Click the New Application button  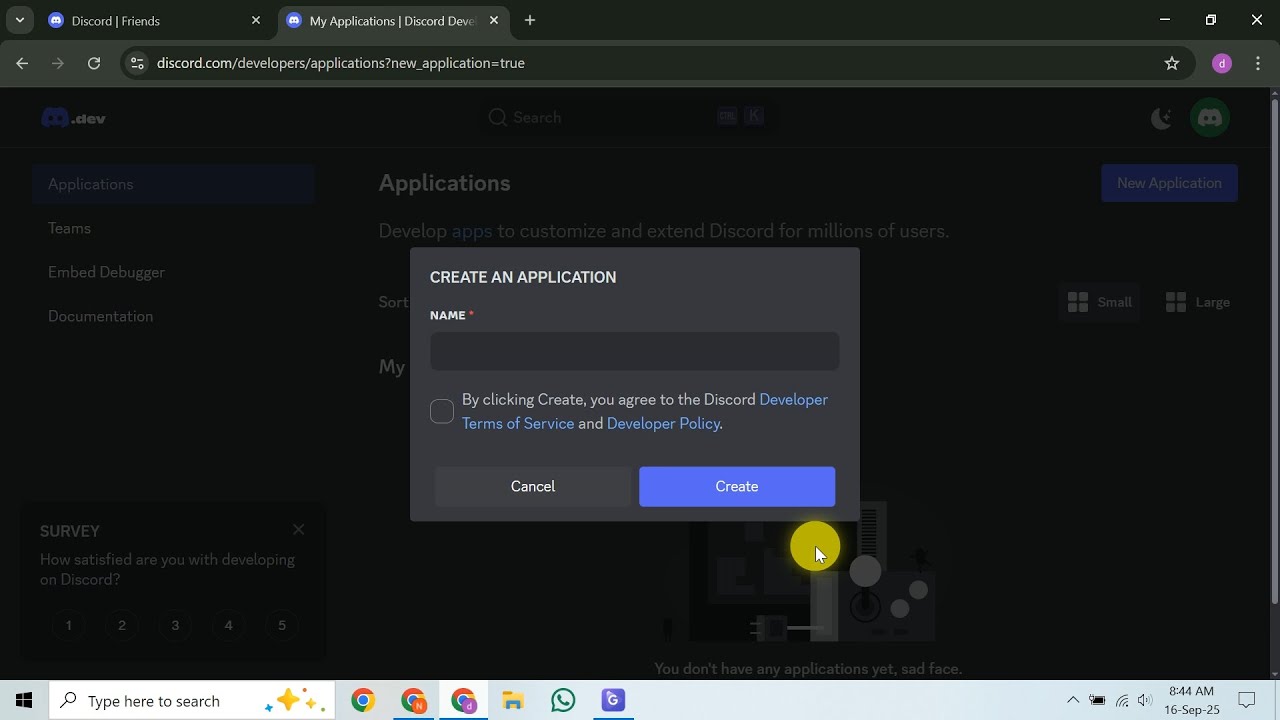pos(1169,183)
